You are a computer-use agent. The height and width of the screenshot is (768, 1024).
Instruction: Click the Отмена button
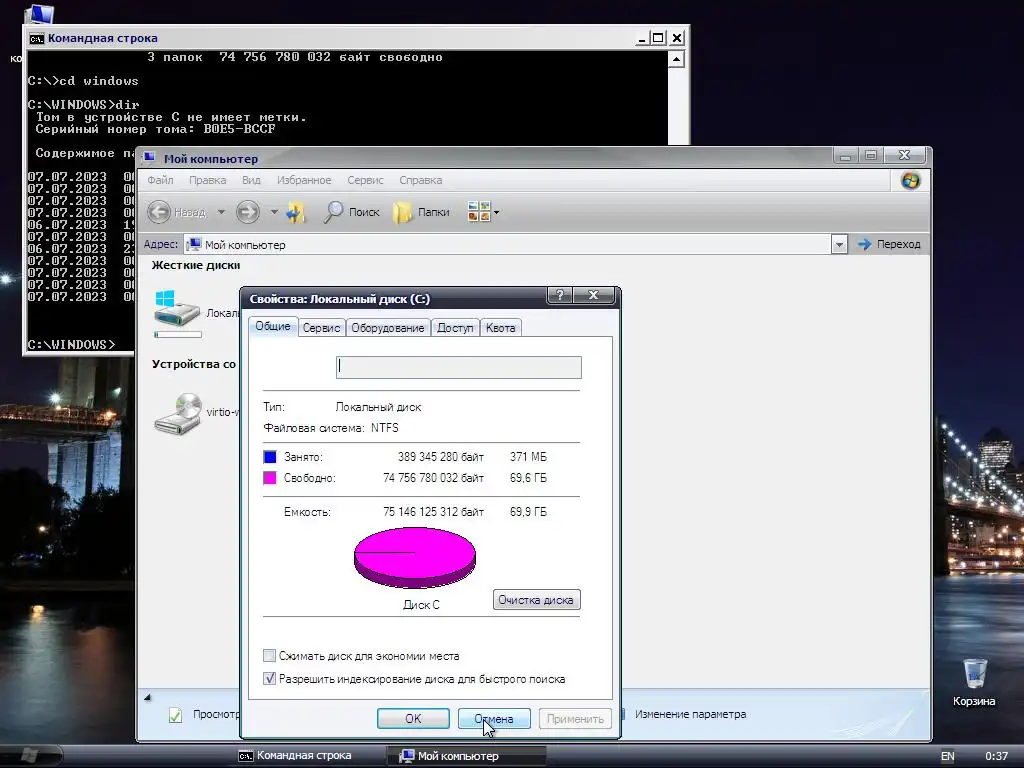(x=494, y=718)
